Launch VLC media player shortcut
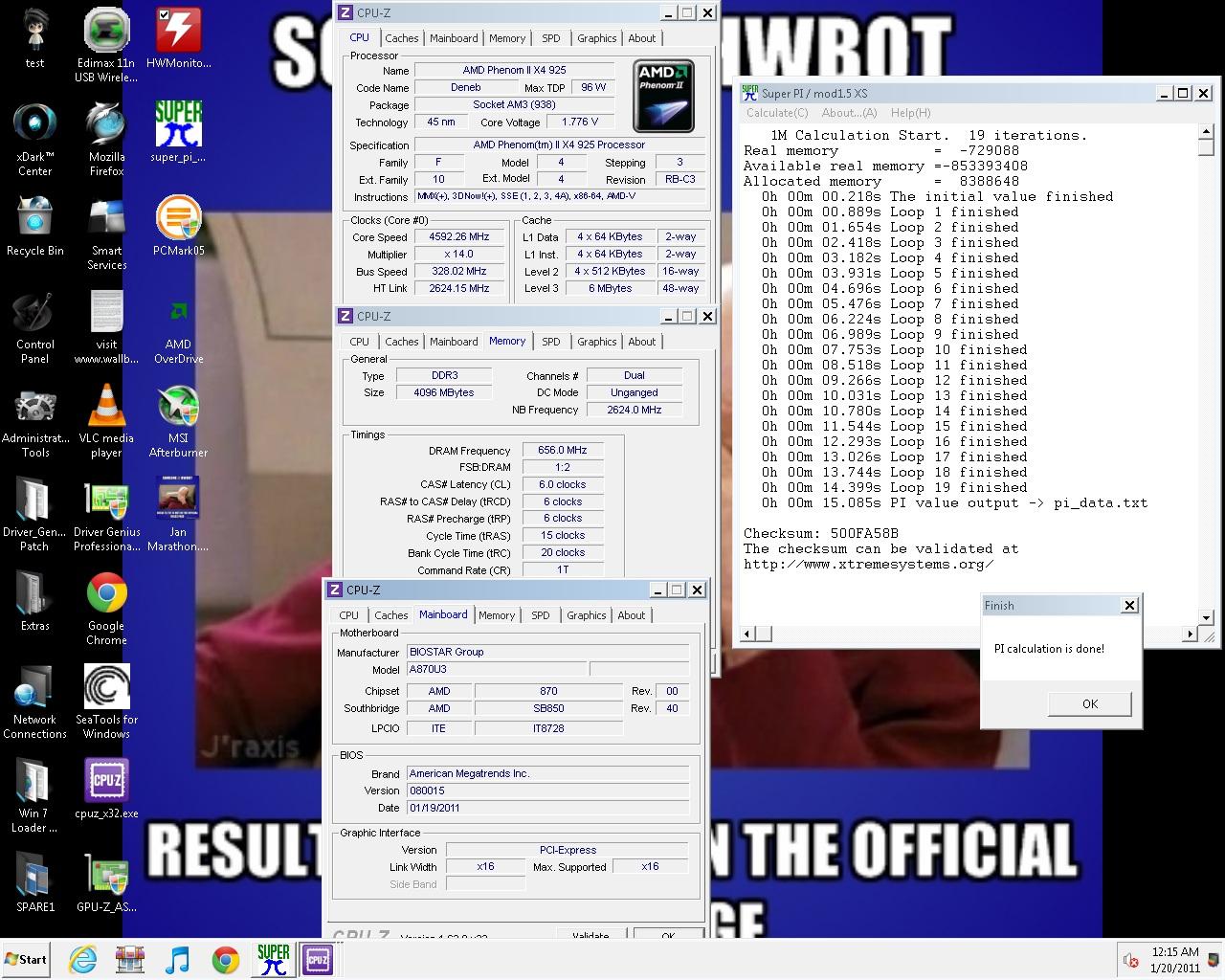 coord(106,421)
